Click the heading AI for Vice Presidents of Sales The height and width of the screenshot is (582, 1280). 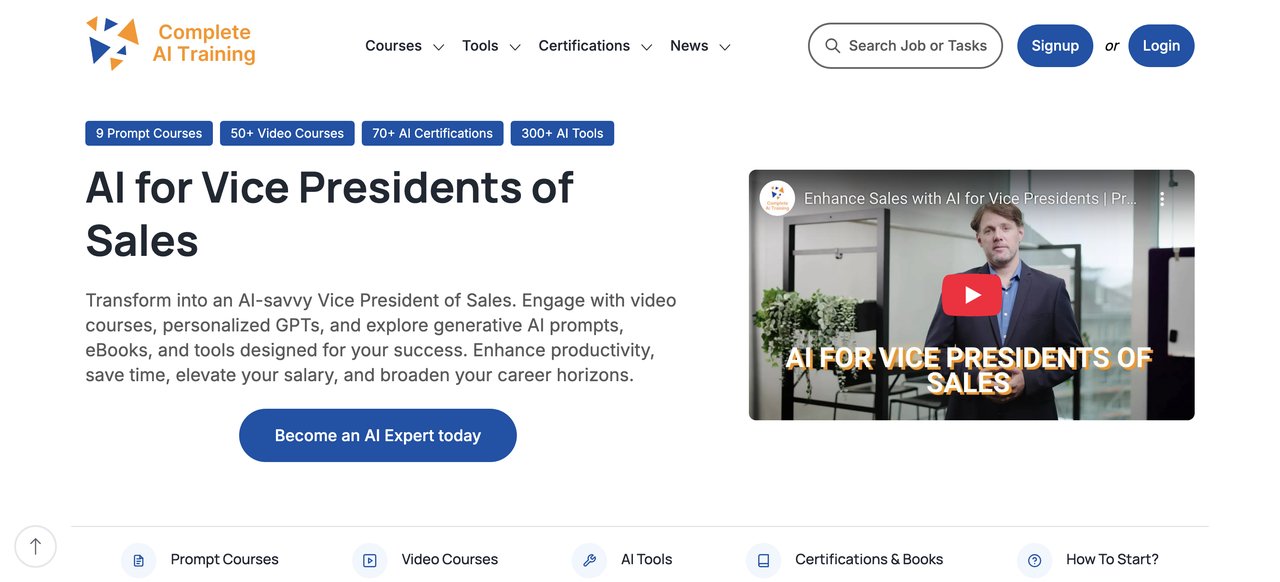(330, 214)
